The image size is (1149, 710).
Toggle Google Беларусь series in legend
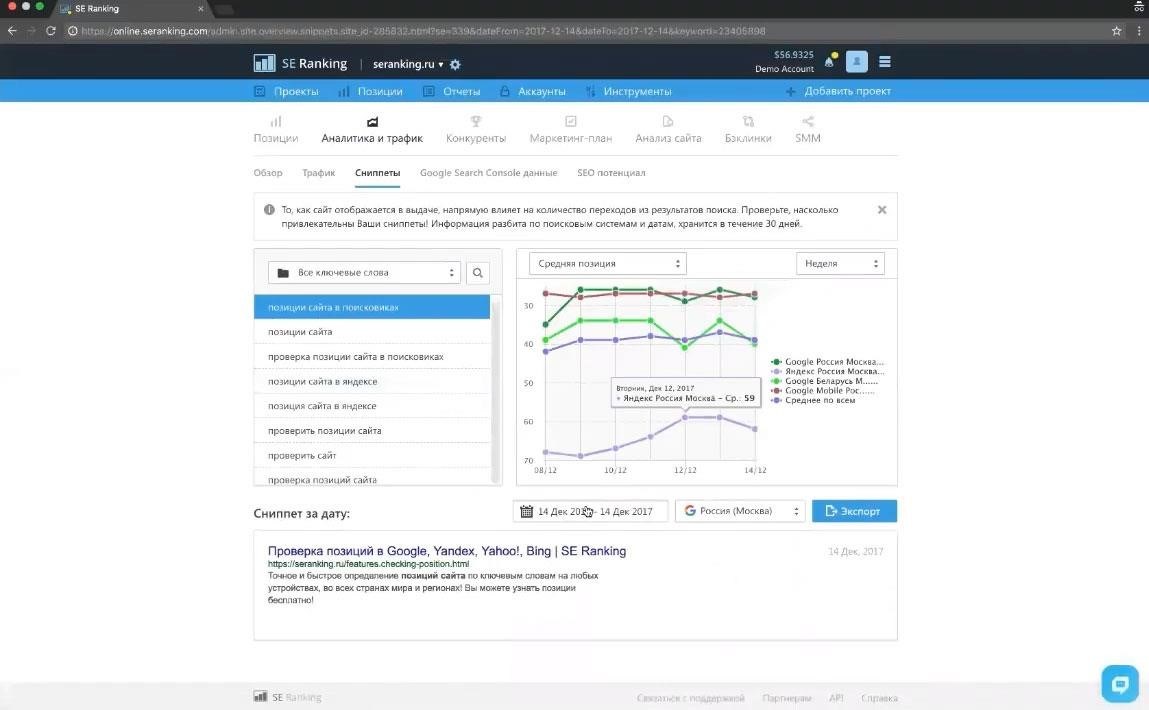point(824,381)
